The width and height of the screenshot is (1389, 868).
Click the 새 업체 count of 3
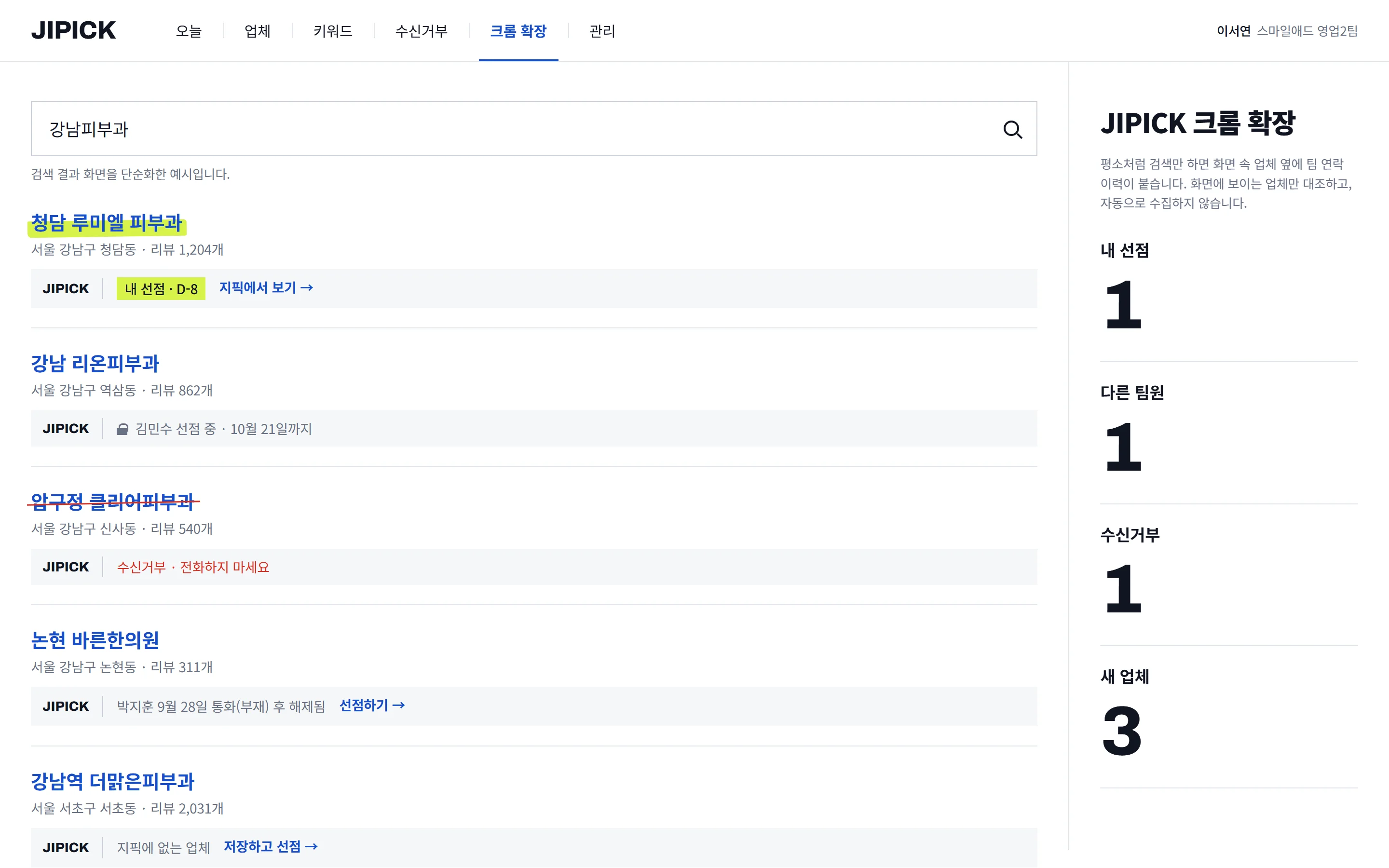pos(1123,730)
